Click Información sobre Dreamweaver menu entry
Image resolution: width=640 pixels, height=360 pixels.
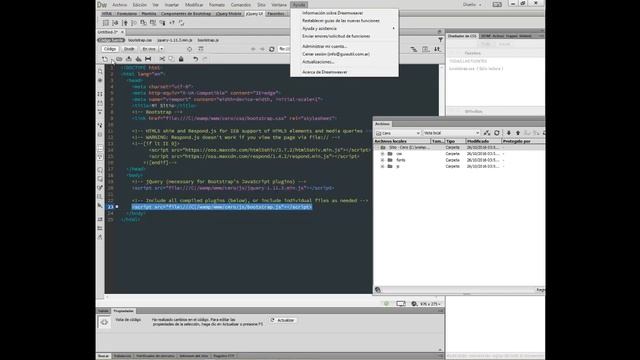332,13
